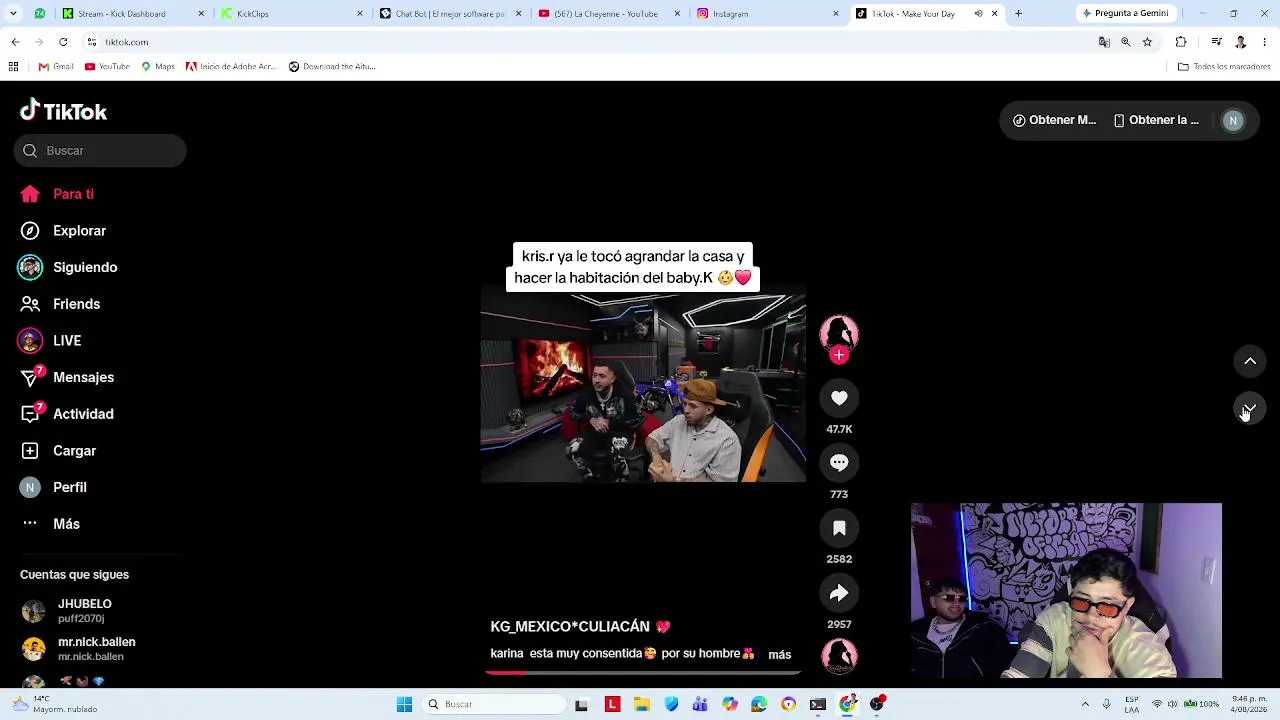Go to the next video with down chevron
Screen dimensions: 1280x720
[x=1250, y=409]
